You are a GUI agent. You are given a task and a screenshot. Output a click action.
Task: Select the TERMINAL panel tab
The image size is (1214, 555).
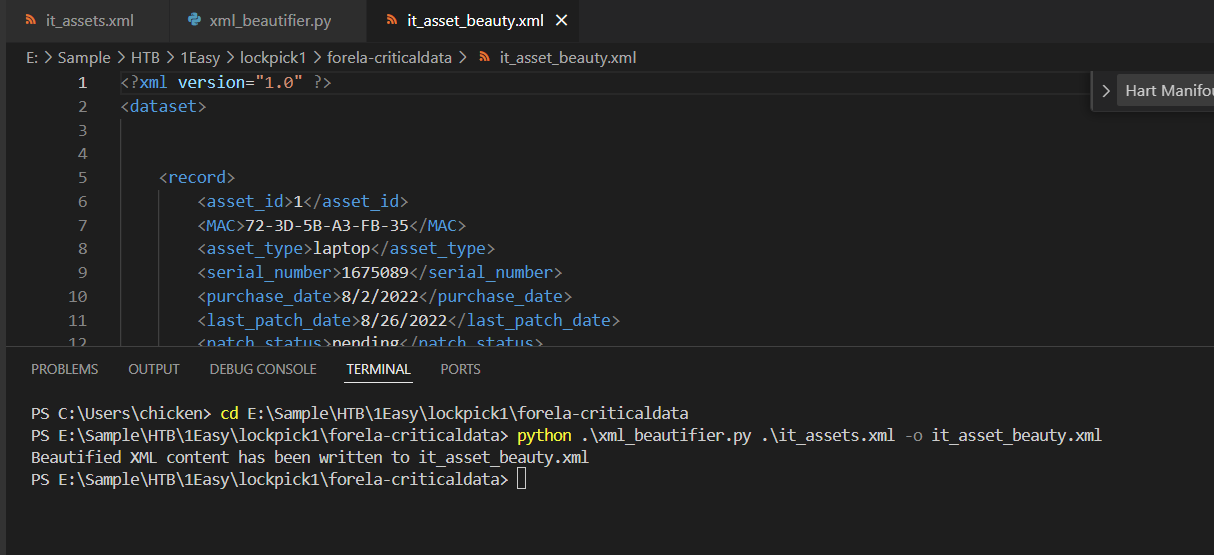378,369
